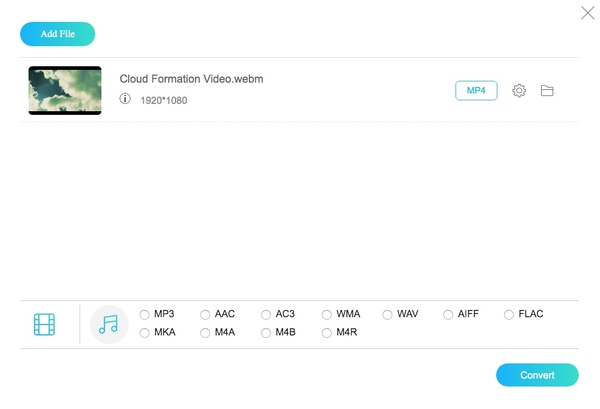Select WMA as output format
600x409 pixels.
click(327, 314)
